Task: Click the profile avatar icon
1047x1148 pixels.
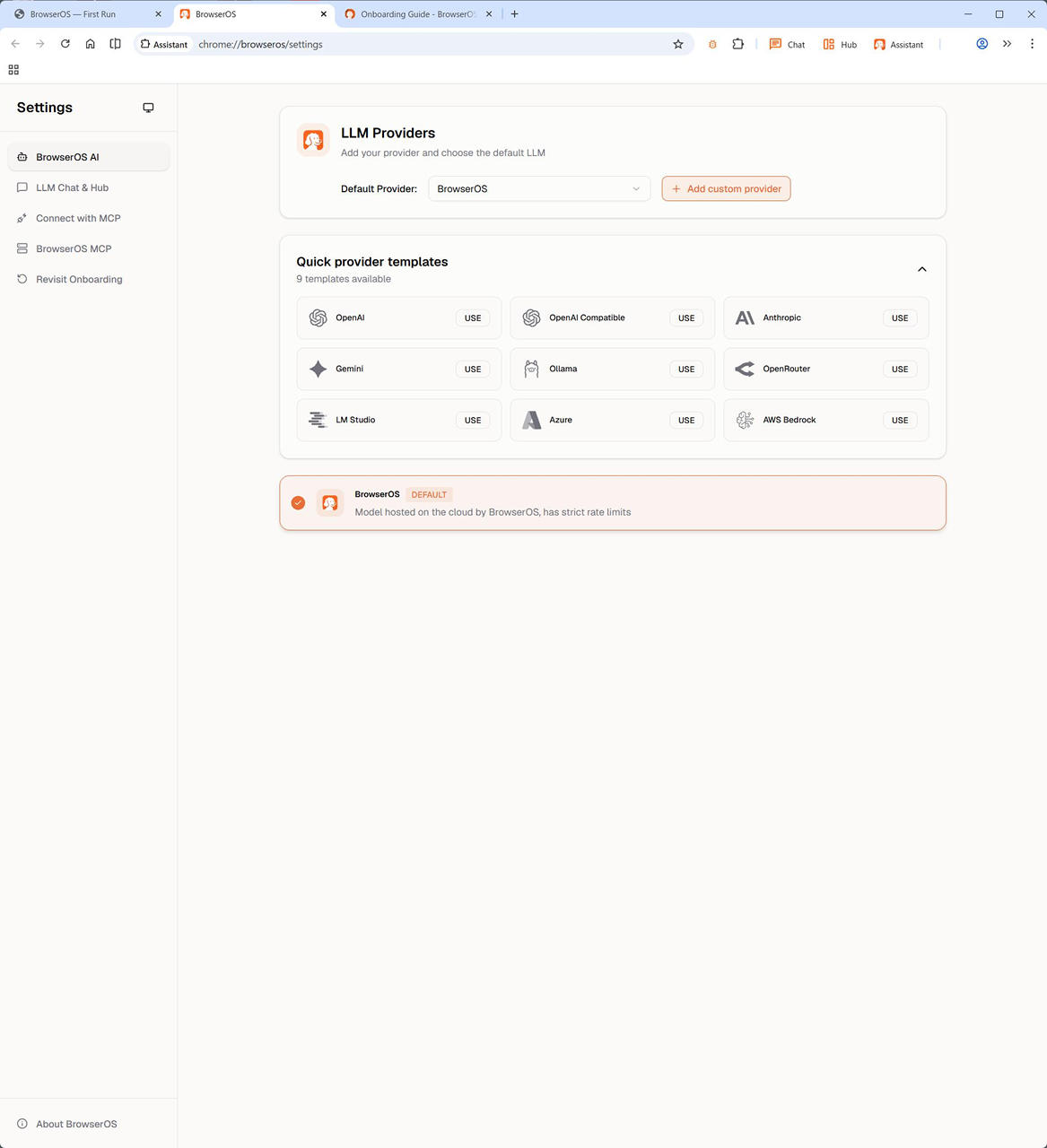Action: tap(982, 44)
